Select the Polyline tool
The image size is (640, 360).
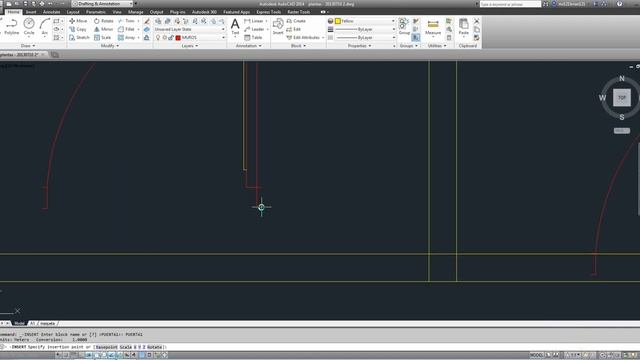[x=11, y=27]
